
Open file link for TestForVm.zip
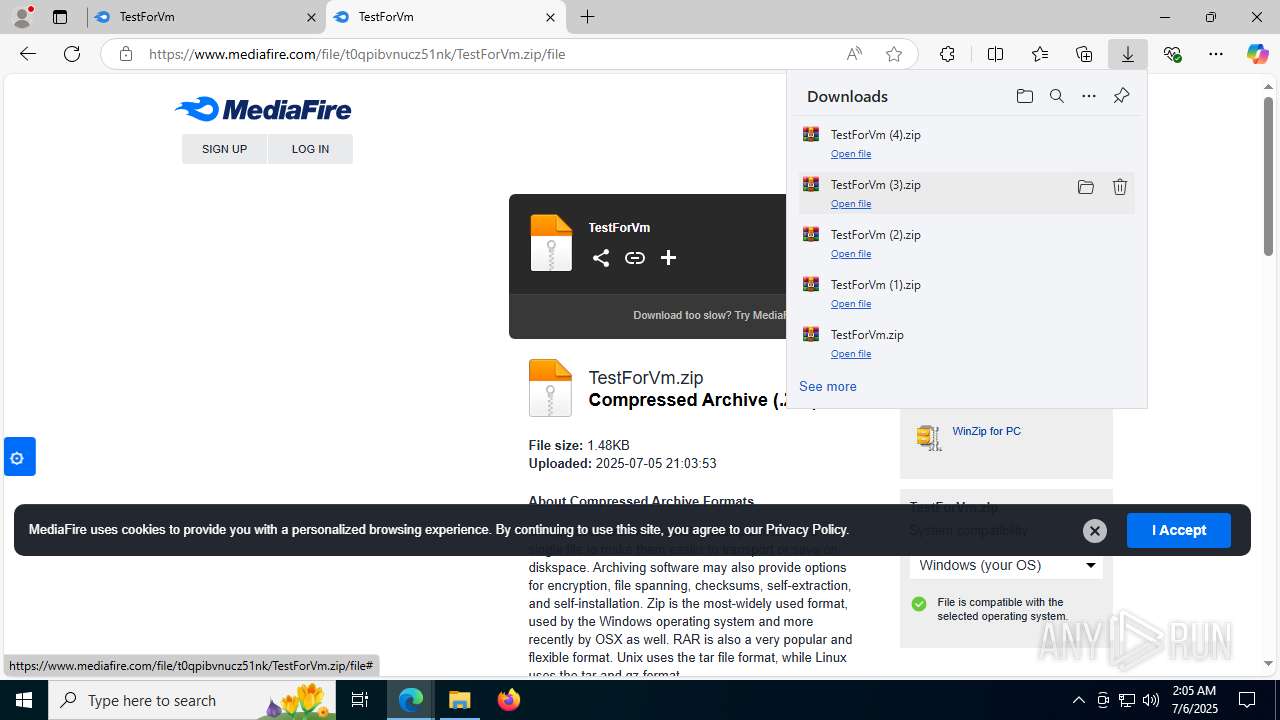click(851, 354)
